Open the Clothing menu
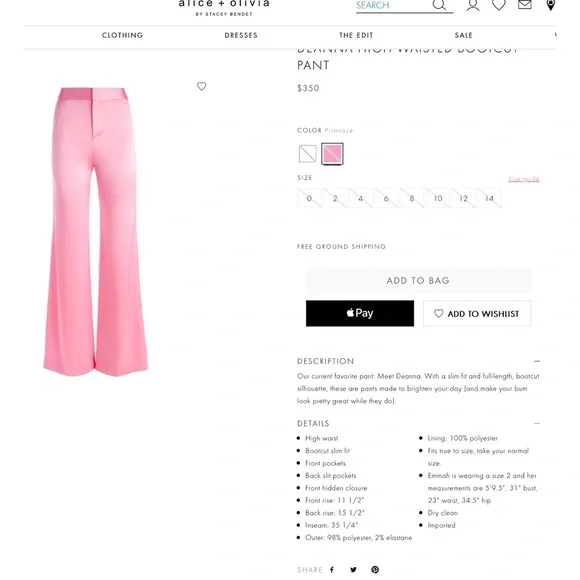 click(x=122, y=35)
